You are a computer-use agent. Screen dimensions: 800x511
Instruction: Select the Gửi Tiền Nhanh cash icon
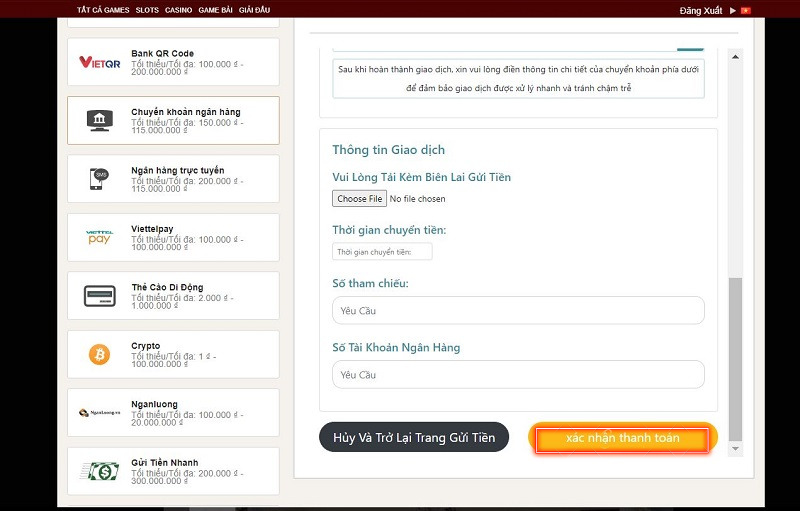pos(99,470)
